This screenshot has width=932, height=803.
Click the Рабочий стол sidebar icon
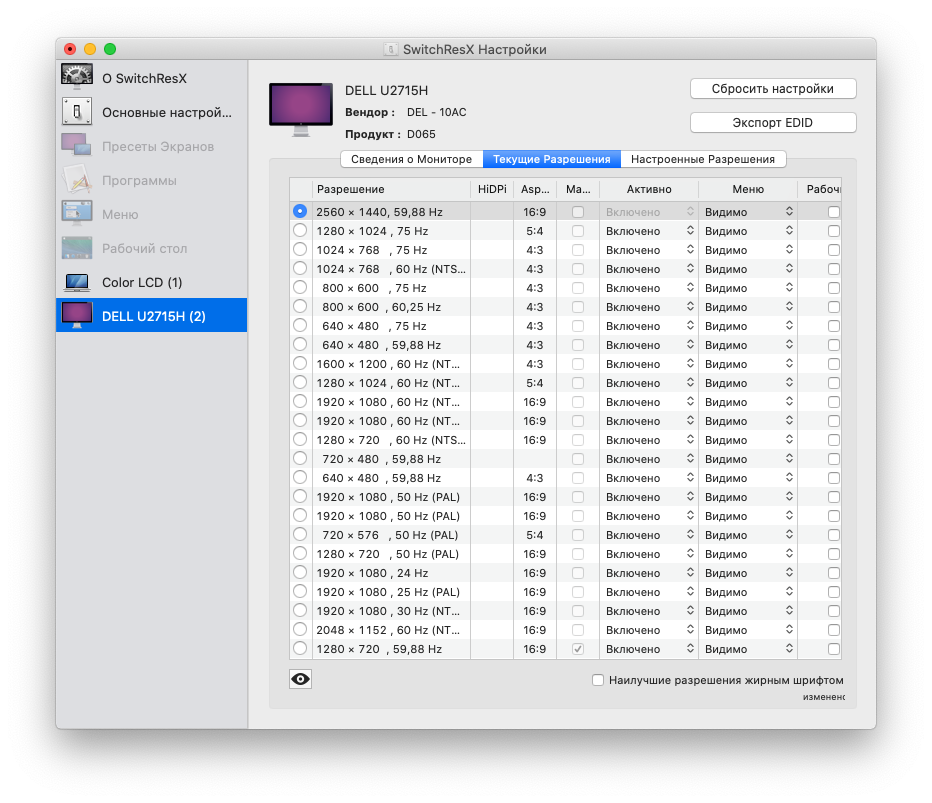point(77,248)
